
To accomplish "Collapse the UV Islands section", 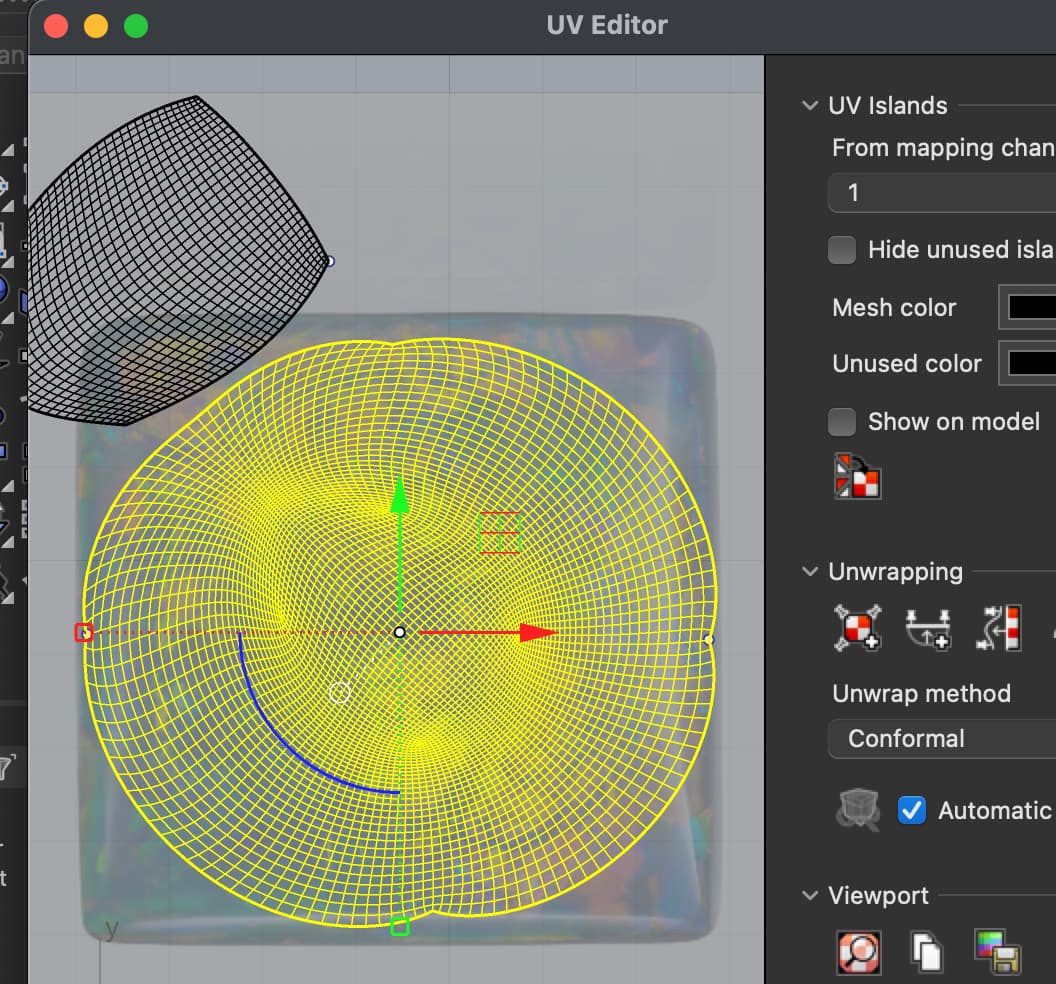I will (x=808, y=105).
